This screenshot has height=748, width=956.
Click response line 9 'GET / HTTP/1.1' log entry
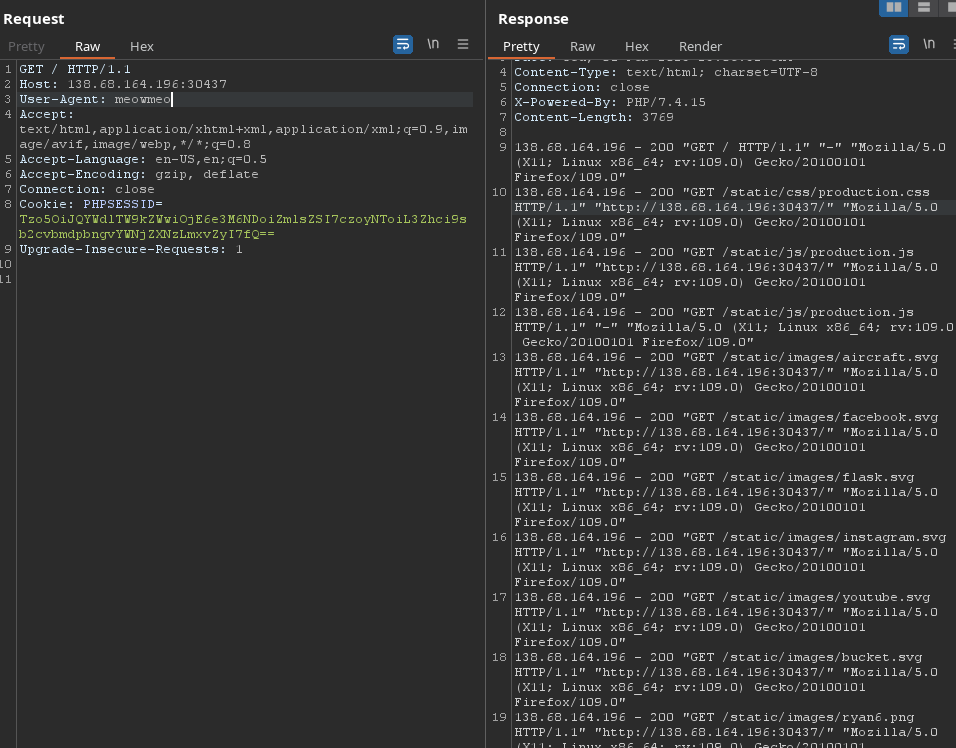730,162
